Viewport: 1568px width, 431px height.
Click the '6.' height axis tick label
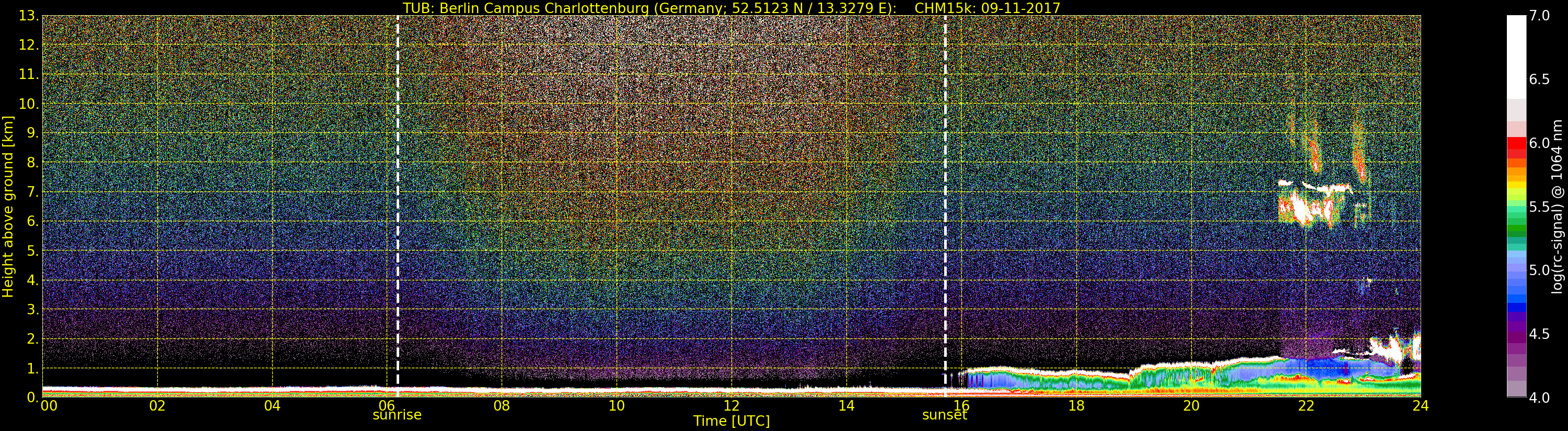[x=33, y=221]
